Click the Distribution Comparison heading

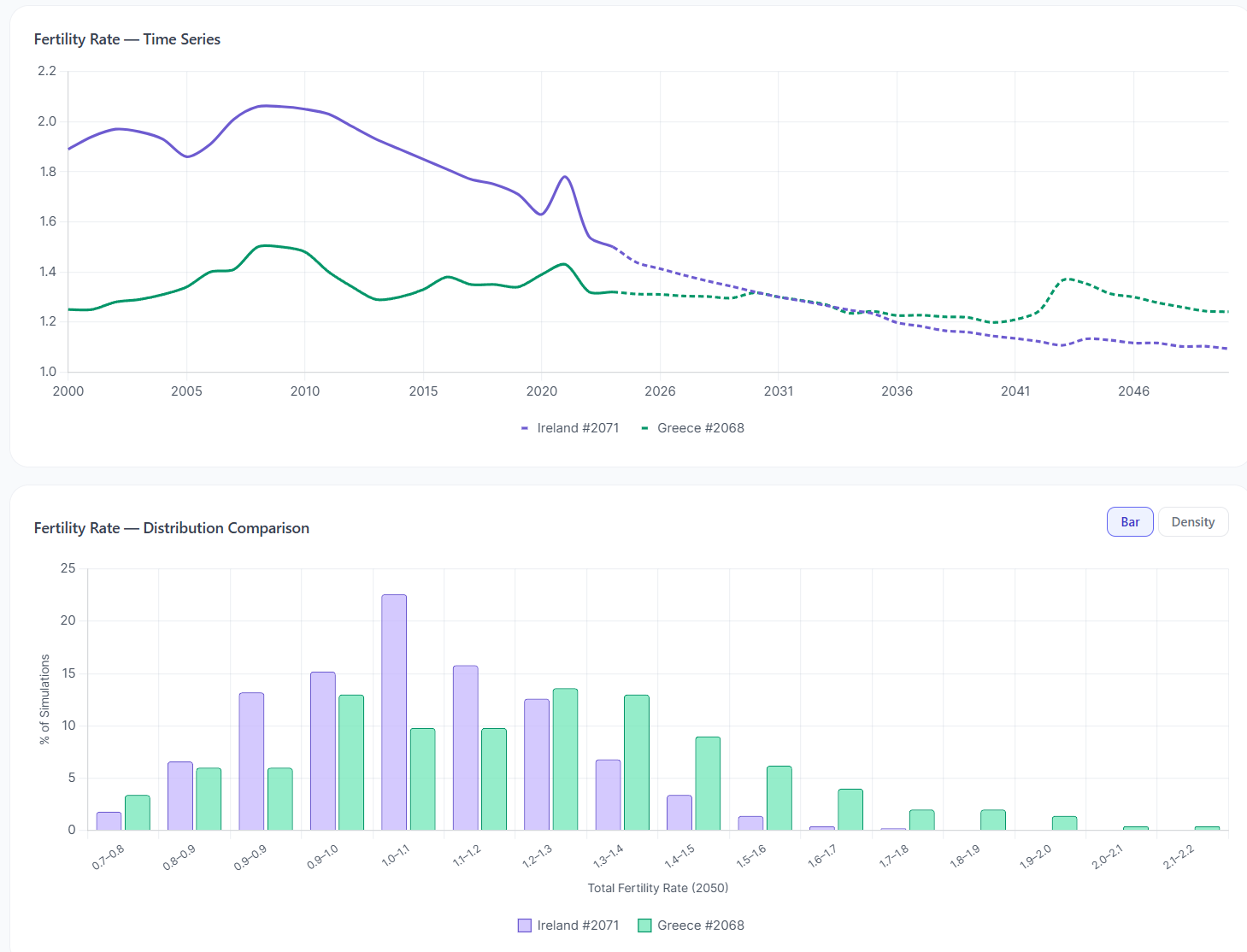(171, 527)
